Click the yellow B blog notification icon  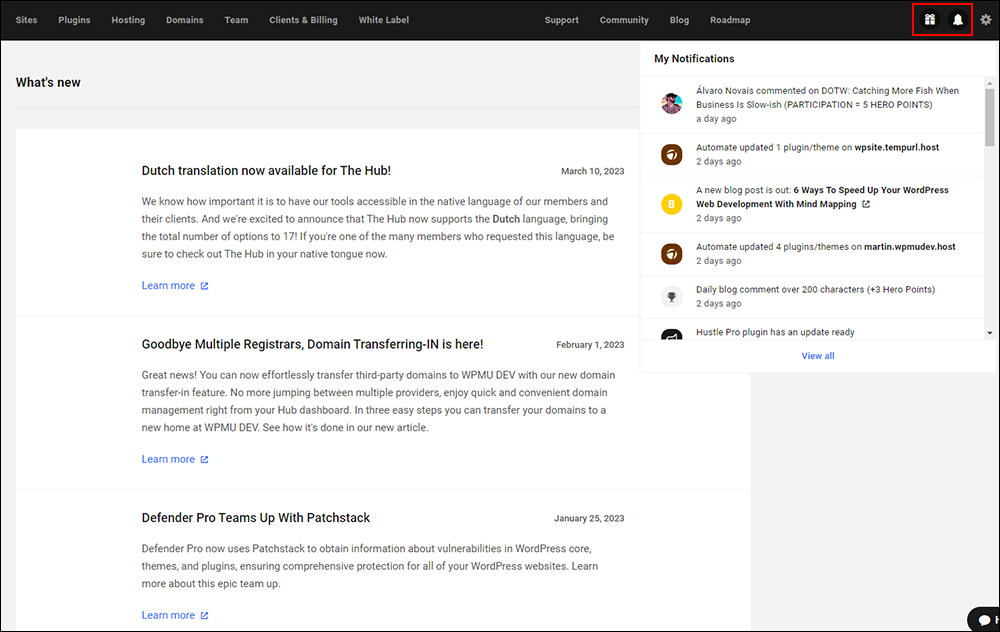tap(672, 204)
